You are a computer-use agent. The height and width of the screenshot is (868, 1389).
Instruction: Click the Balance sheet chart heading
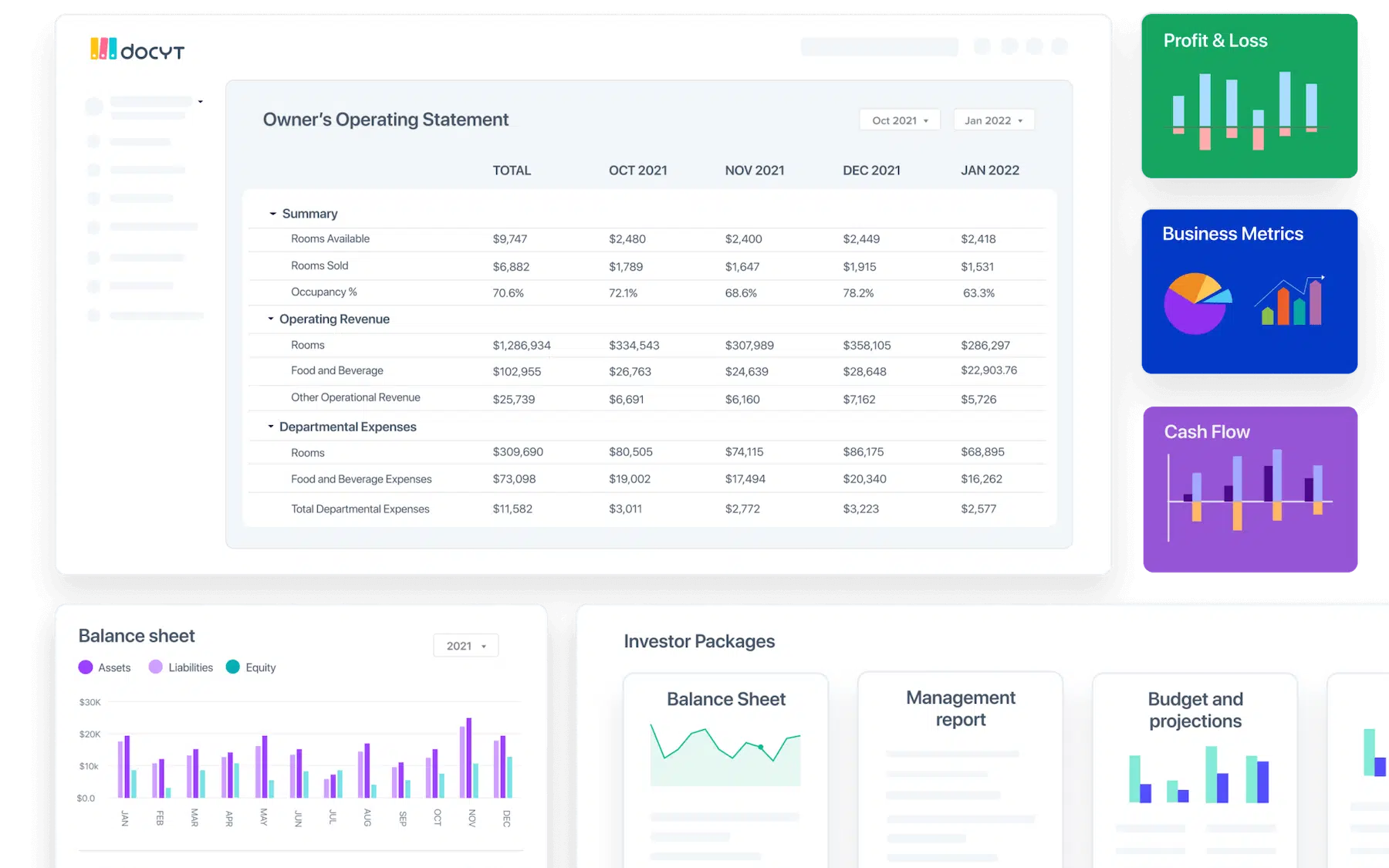[137, 636]
